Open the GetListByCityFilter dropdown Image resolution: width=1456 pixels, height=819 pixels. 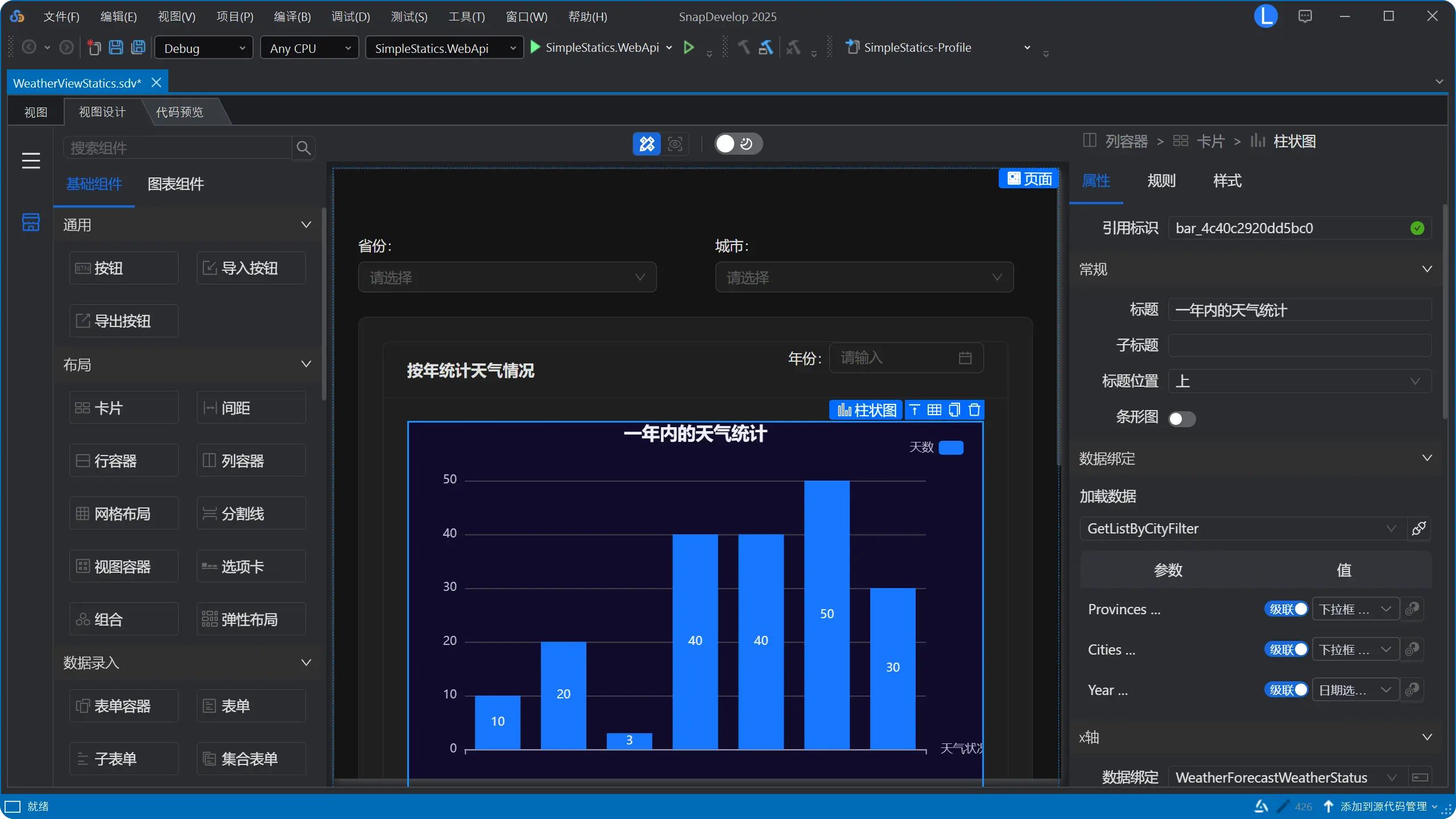[1240, 528]
